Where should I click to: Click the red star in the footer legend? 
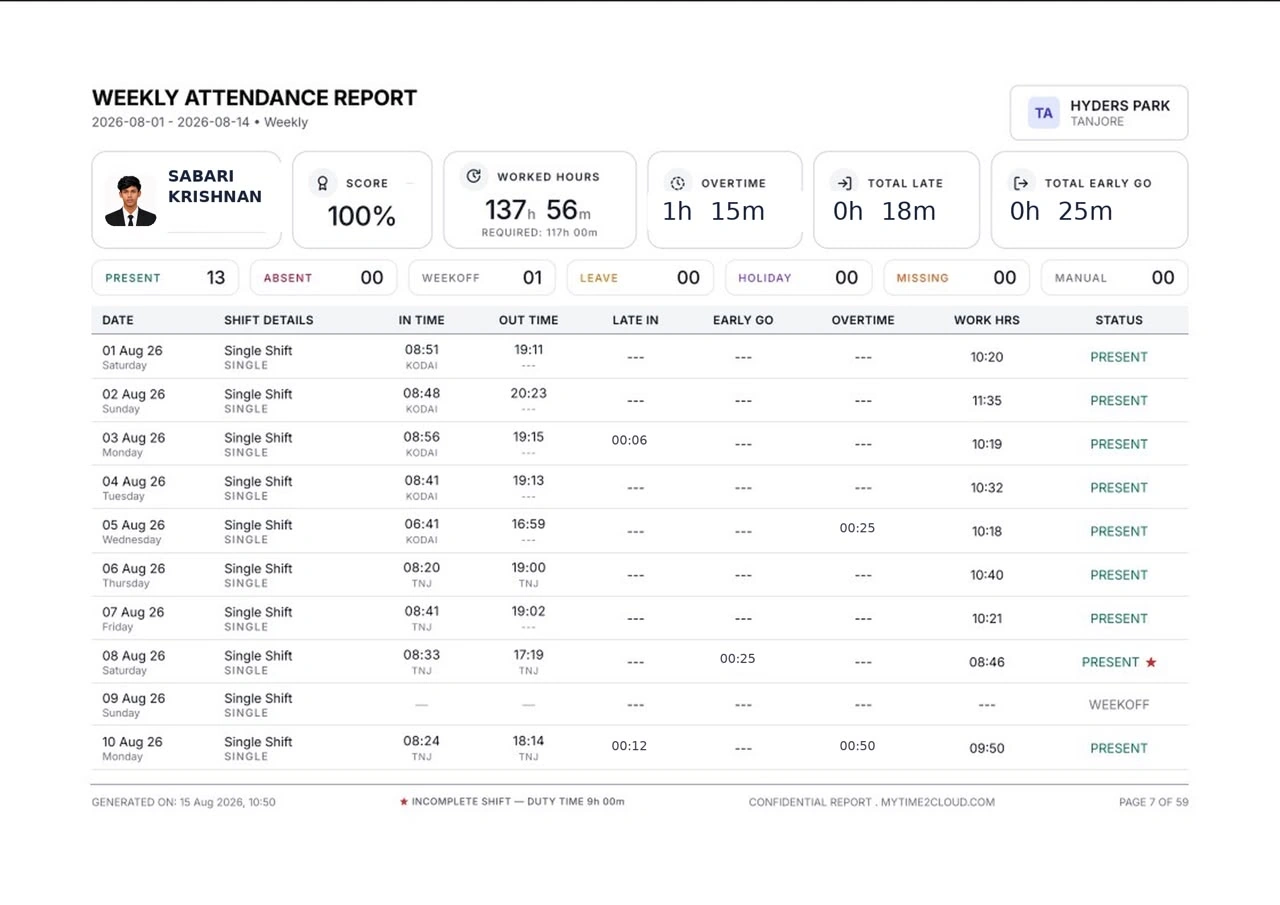404,802
